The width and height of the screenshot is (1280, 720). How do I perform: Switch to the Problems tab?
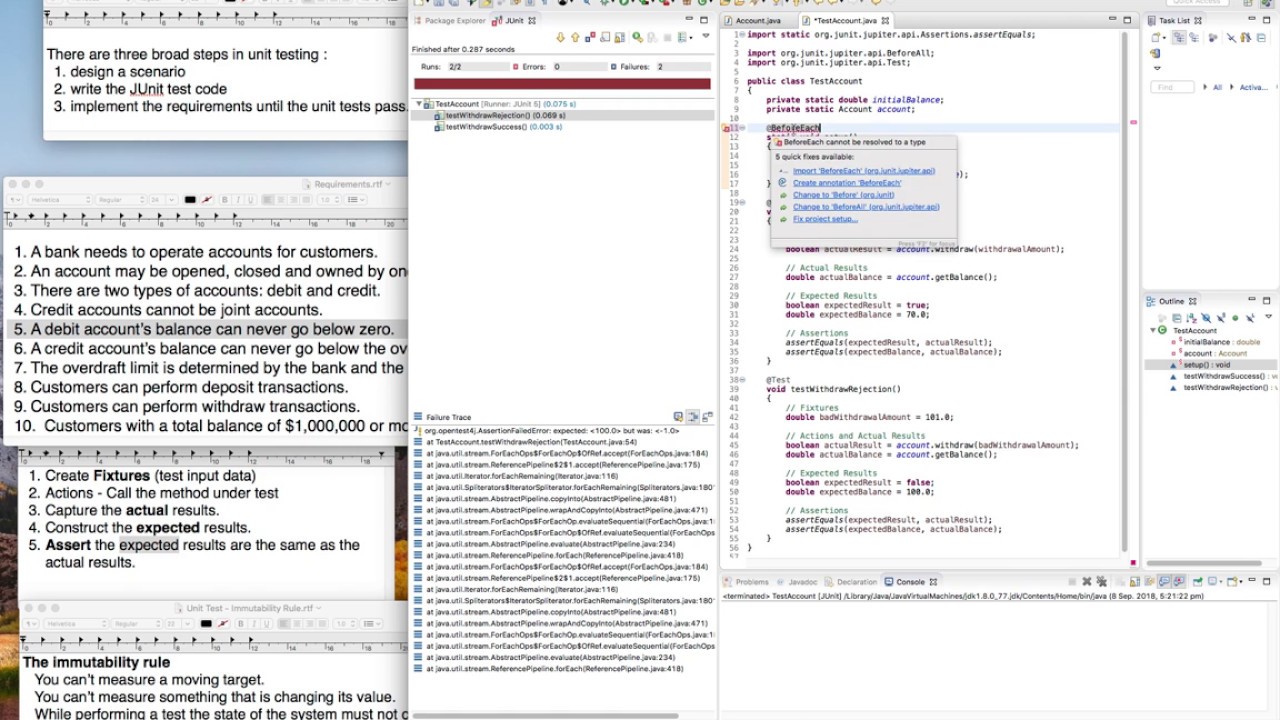pos(752,582)
